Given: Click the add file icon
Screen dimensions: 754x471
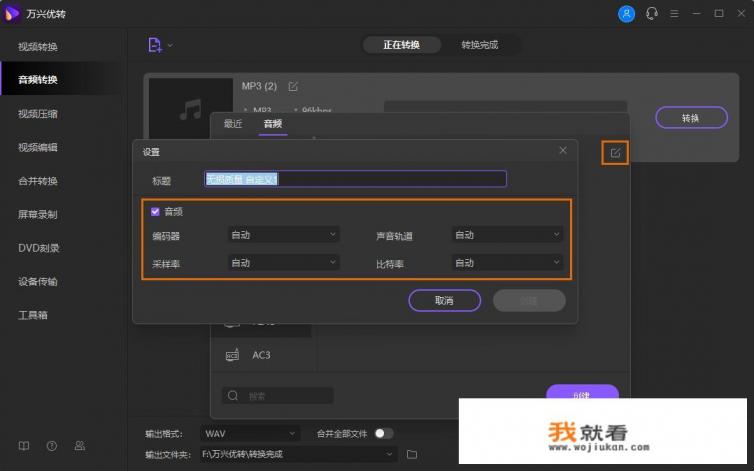Looking at the screenshot, I should [154, 45].
